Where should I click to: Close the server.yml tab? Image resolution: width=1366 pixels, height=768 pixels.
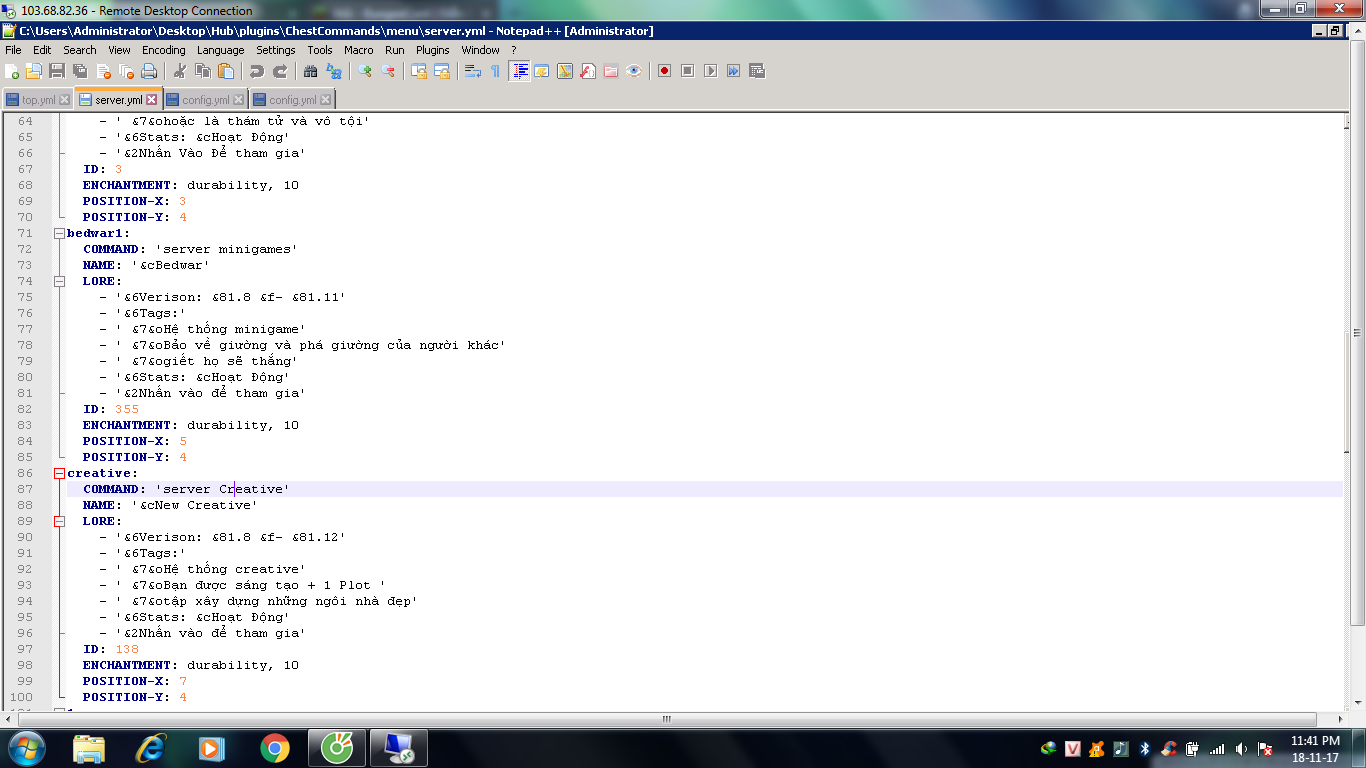point(152,100)
